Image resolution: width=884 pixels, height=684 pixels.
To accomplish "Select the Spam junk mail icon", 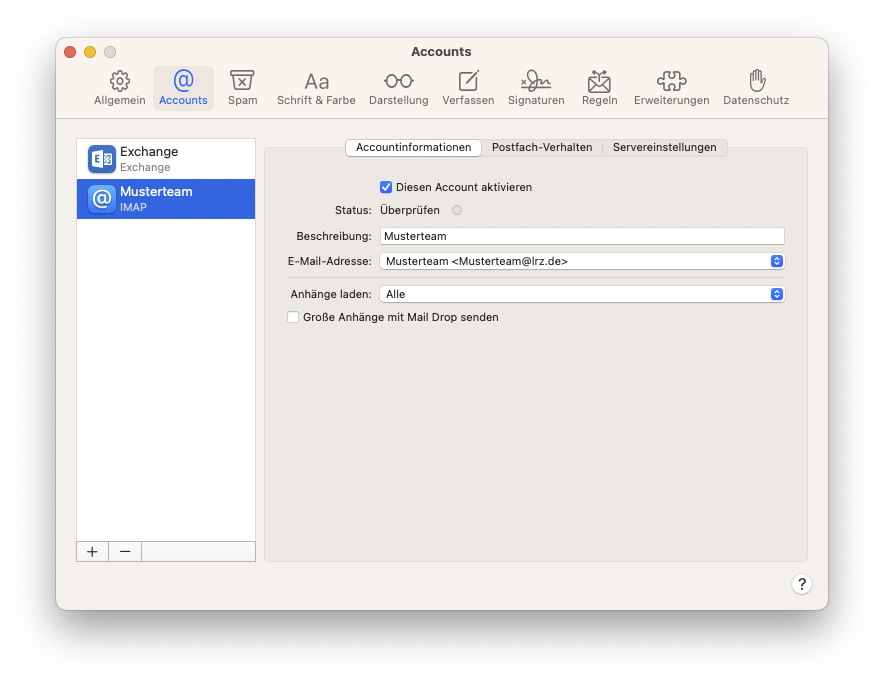I will (x=242, y=82).
